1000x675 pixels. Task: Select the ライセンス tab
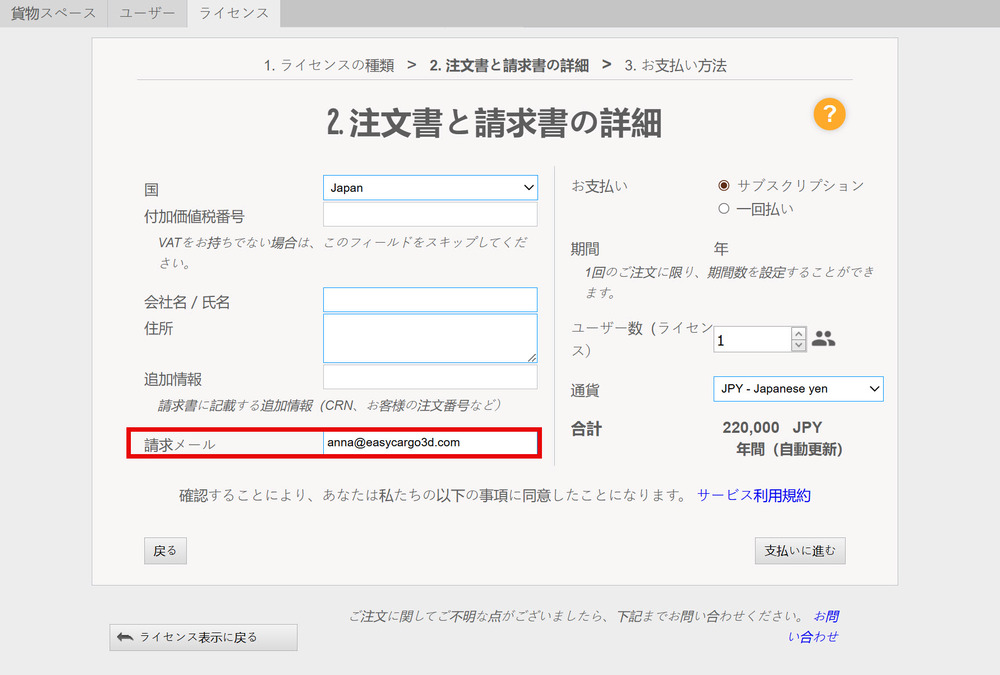click(234, 14)
